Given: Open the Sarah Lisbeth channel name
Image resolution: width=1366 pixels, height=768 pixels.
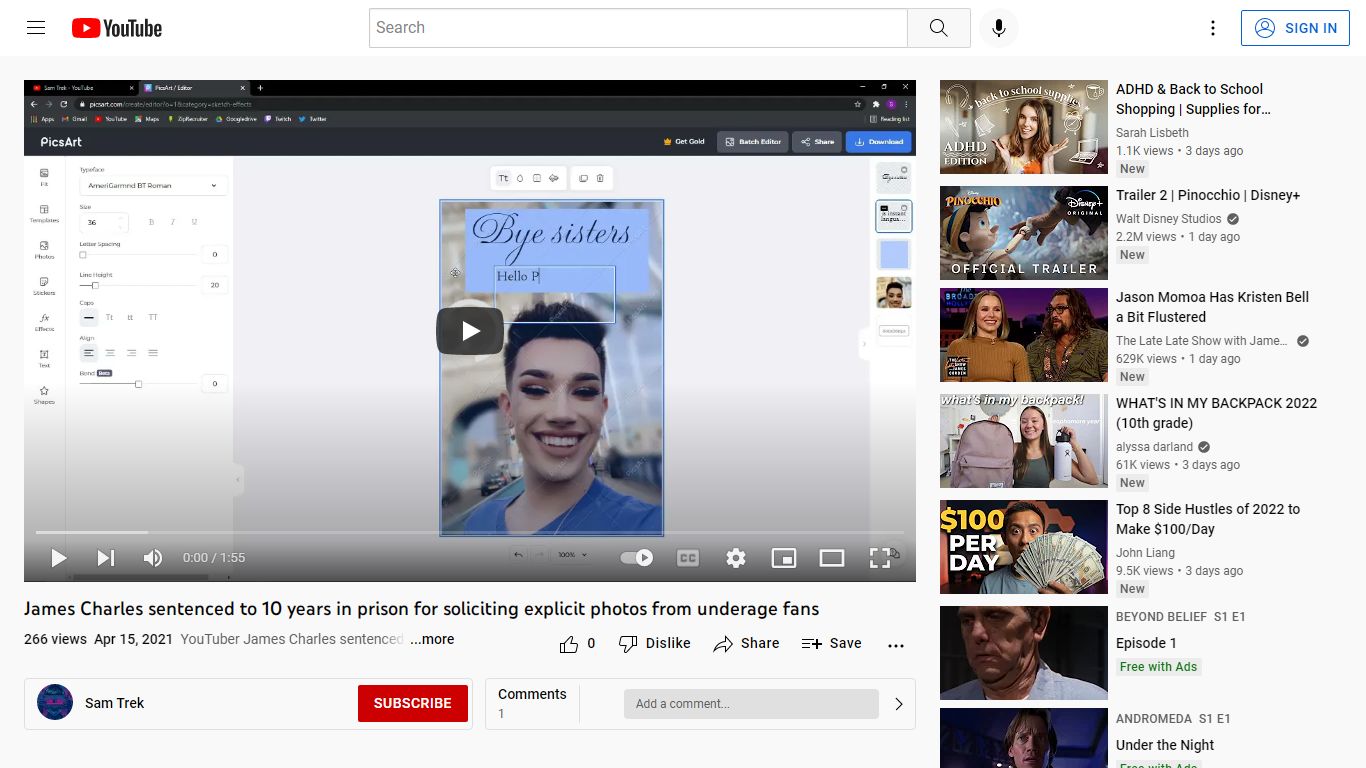Looking at the screenshot, I should 1152,133.
